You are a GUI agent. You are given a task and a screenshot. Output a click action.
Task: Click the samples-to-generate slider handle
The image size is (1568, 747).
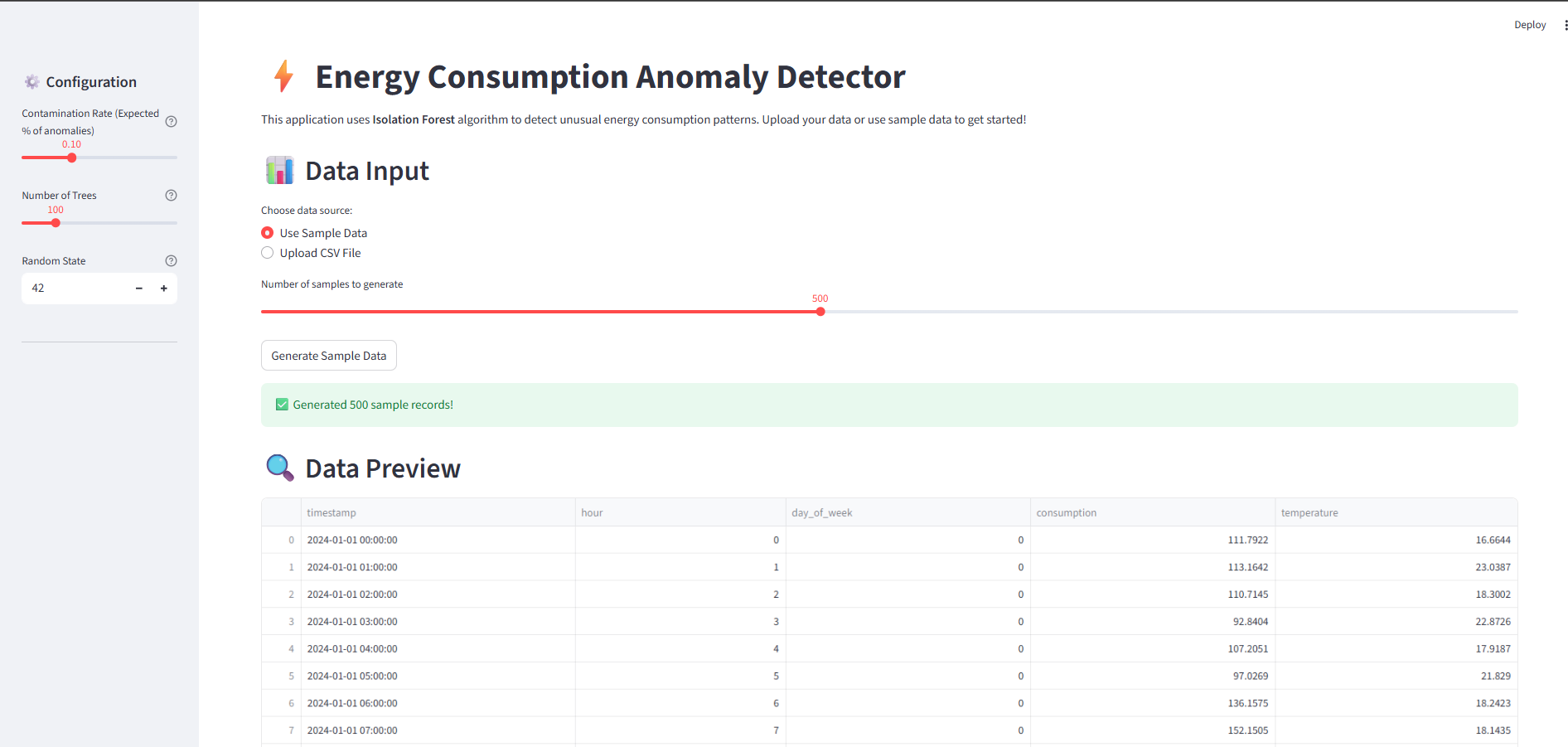pos(820,312)
